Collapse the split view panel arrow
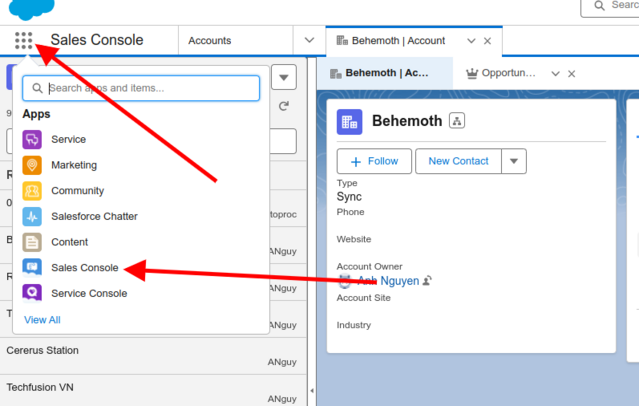639x406 pixels. click(312, 391)
